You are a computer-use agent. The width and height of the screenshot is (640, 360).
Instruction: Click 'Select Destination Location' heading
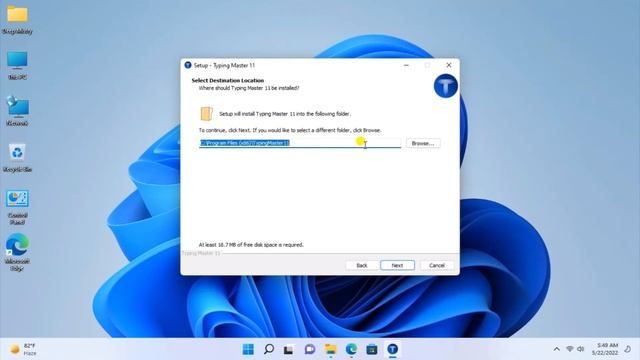[x=228, y=80]
